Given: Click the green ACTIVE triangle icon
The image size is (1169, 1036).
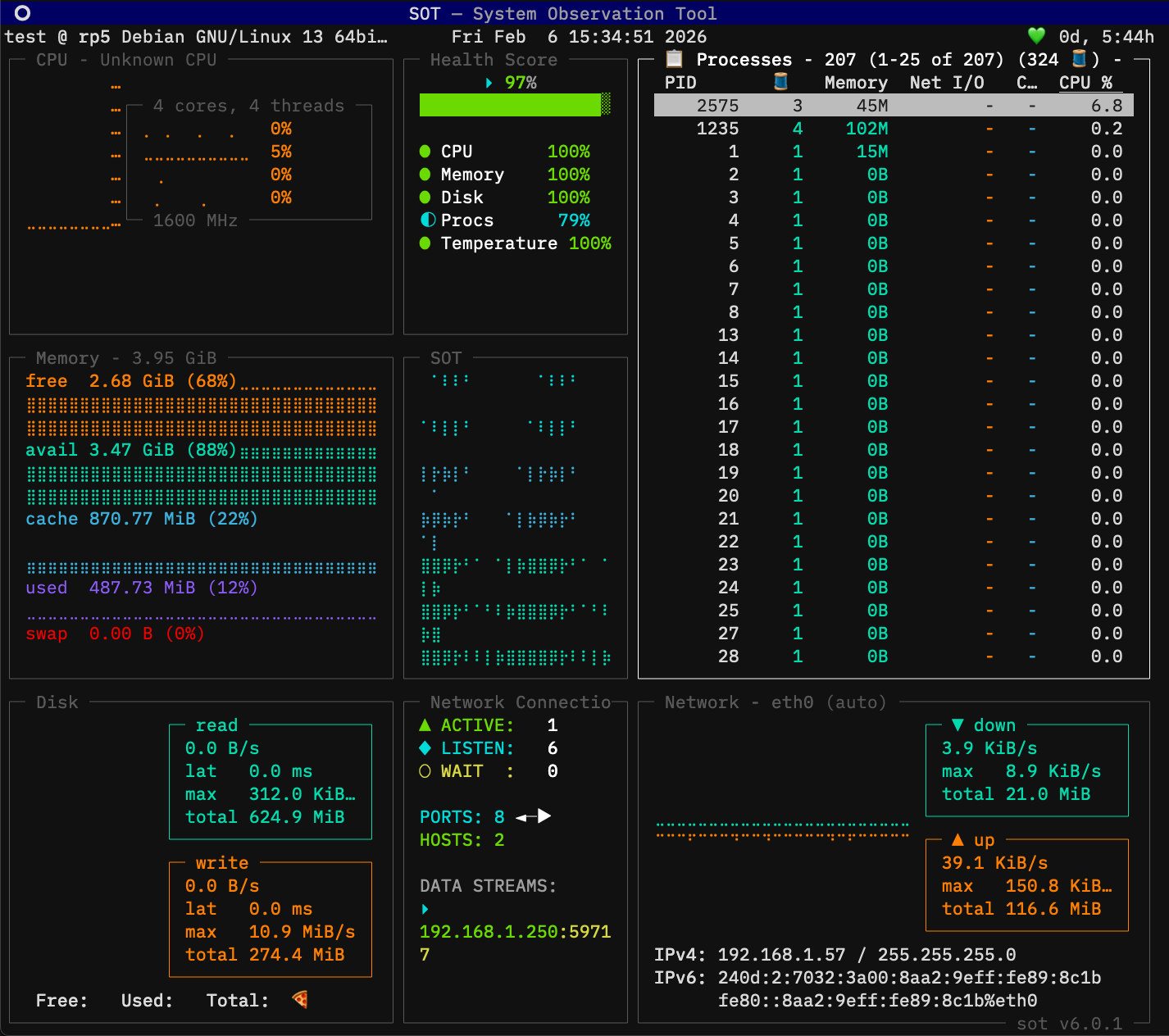Looking at the screenshot, I should tap(425, 725).
